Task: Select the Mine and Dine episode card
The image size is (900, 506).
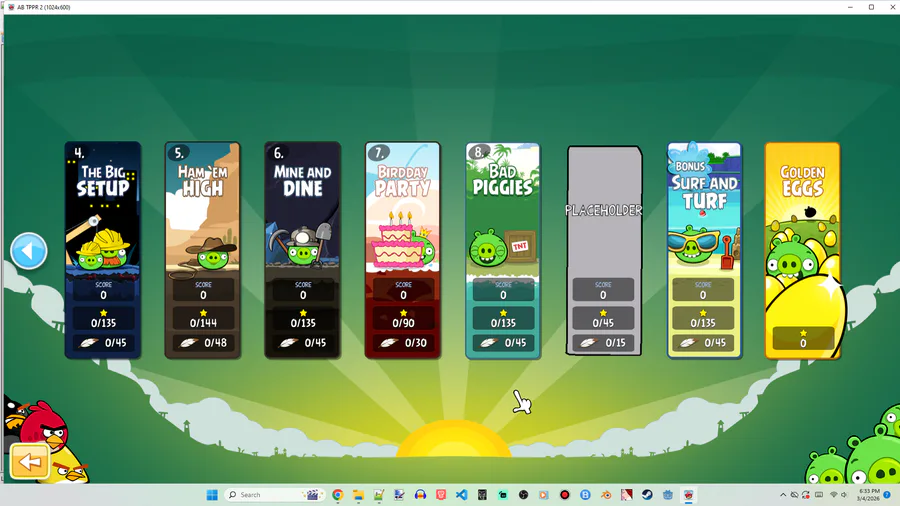Action: pos(302,250)
